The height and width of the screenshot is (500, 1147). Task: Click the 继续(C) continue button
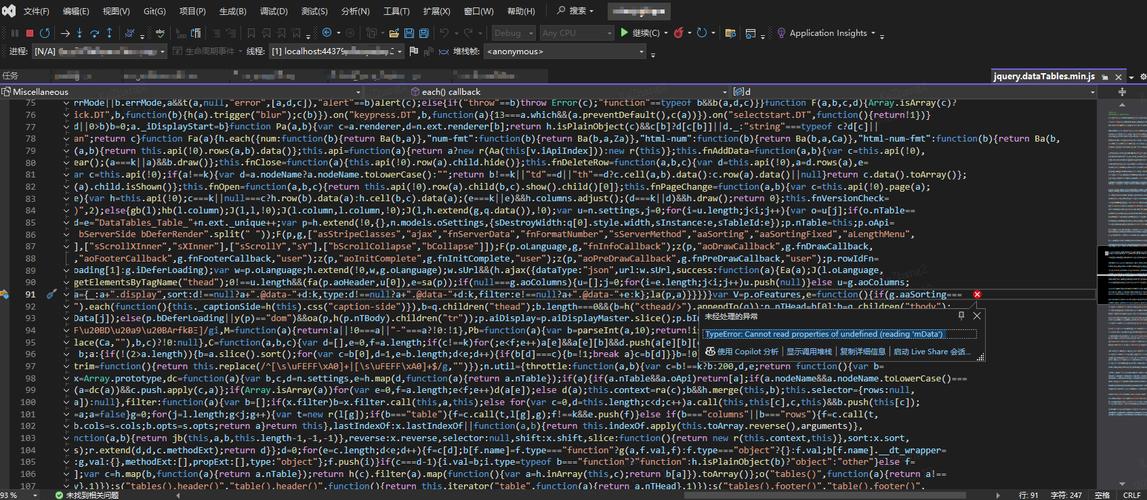639,33
